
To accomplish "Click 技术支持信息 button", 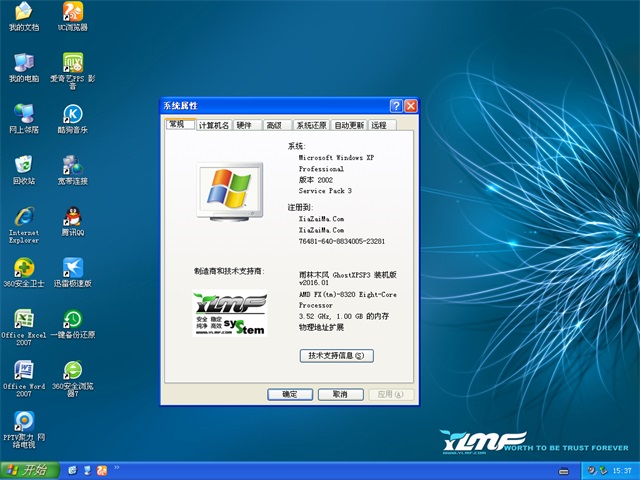I will point(336,355).
